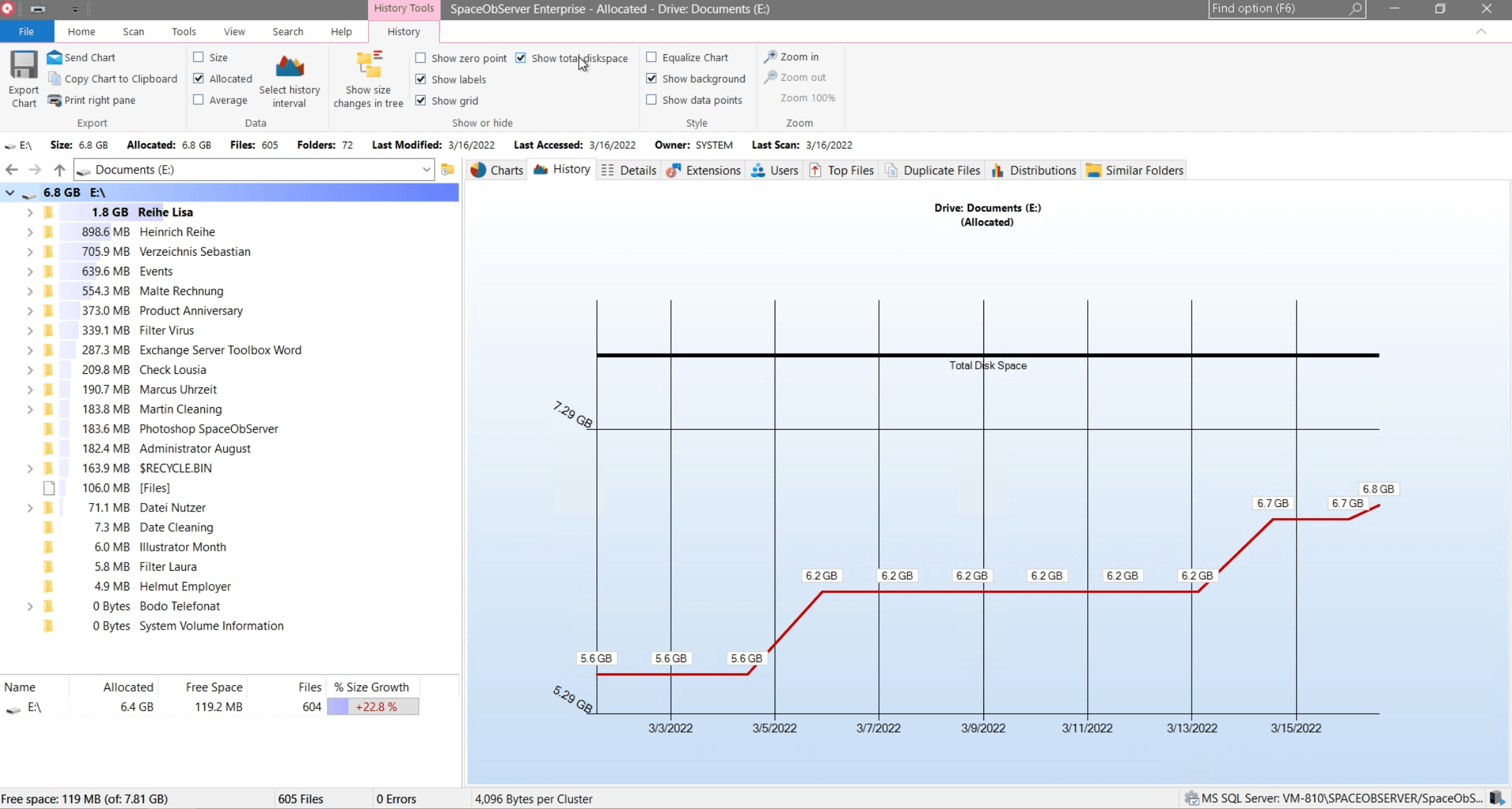Uncheck Show total diskspace
This screenshot has width=1512, height=809.
pos(521,58)
